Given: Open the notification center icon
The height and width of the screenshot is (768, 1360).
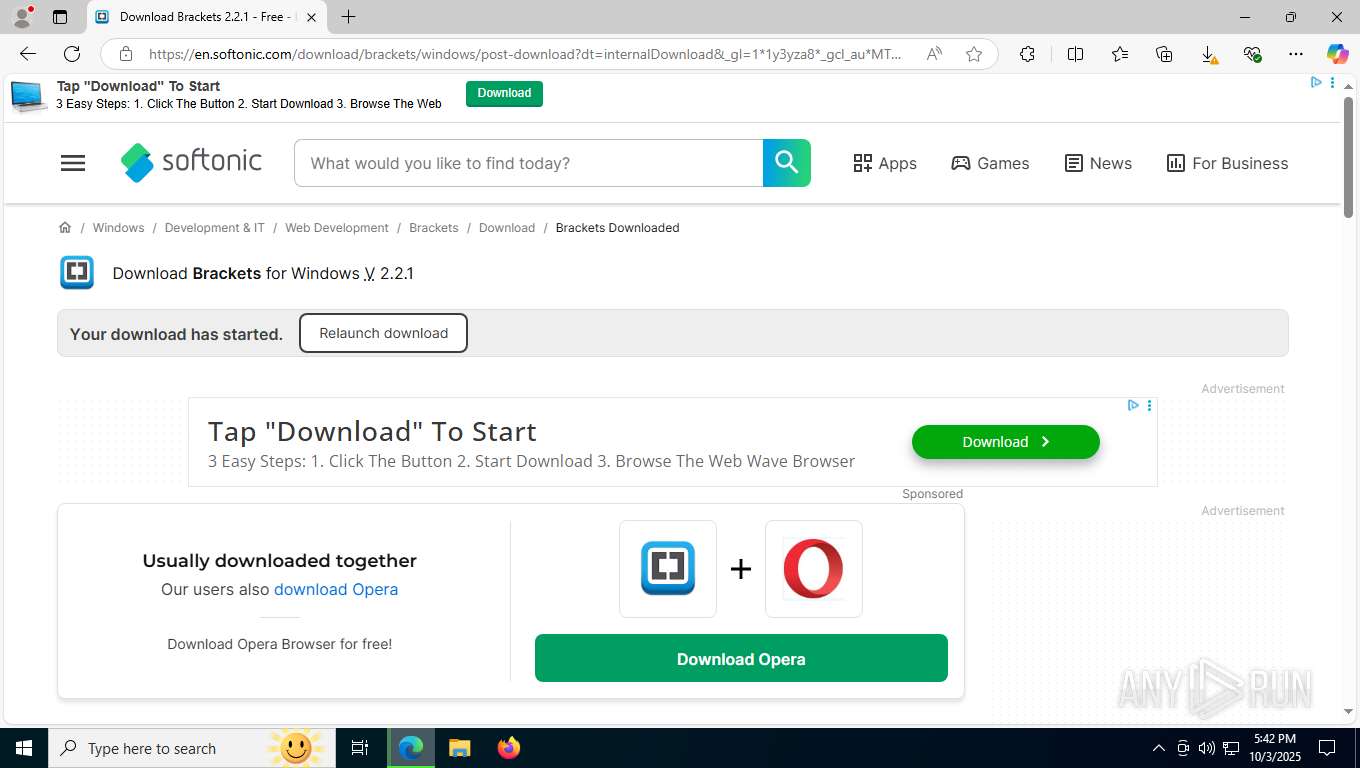Looking at the screenshot, I should pyautogui.click(x=1327, y=748).
